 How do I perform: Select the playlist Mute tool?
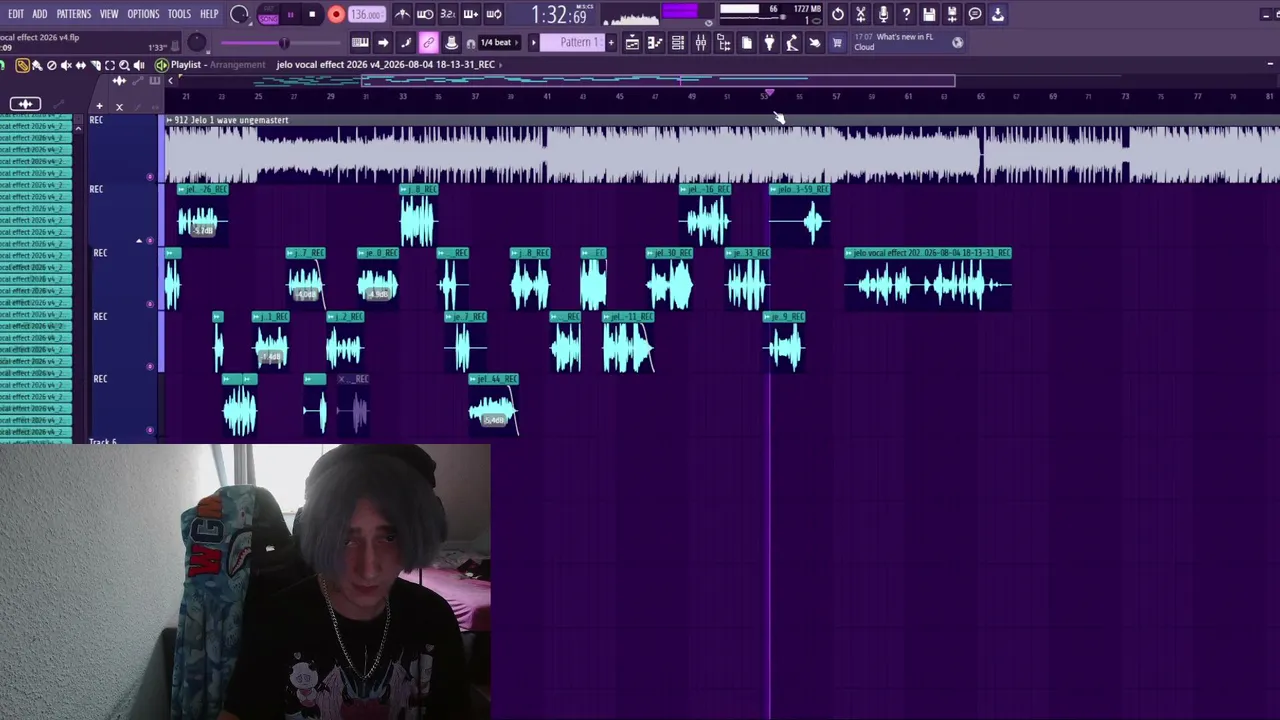(x=66, y=65)
